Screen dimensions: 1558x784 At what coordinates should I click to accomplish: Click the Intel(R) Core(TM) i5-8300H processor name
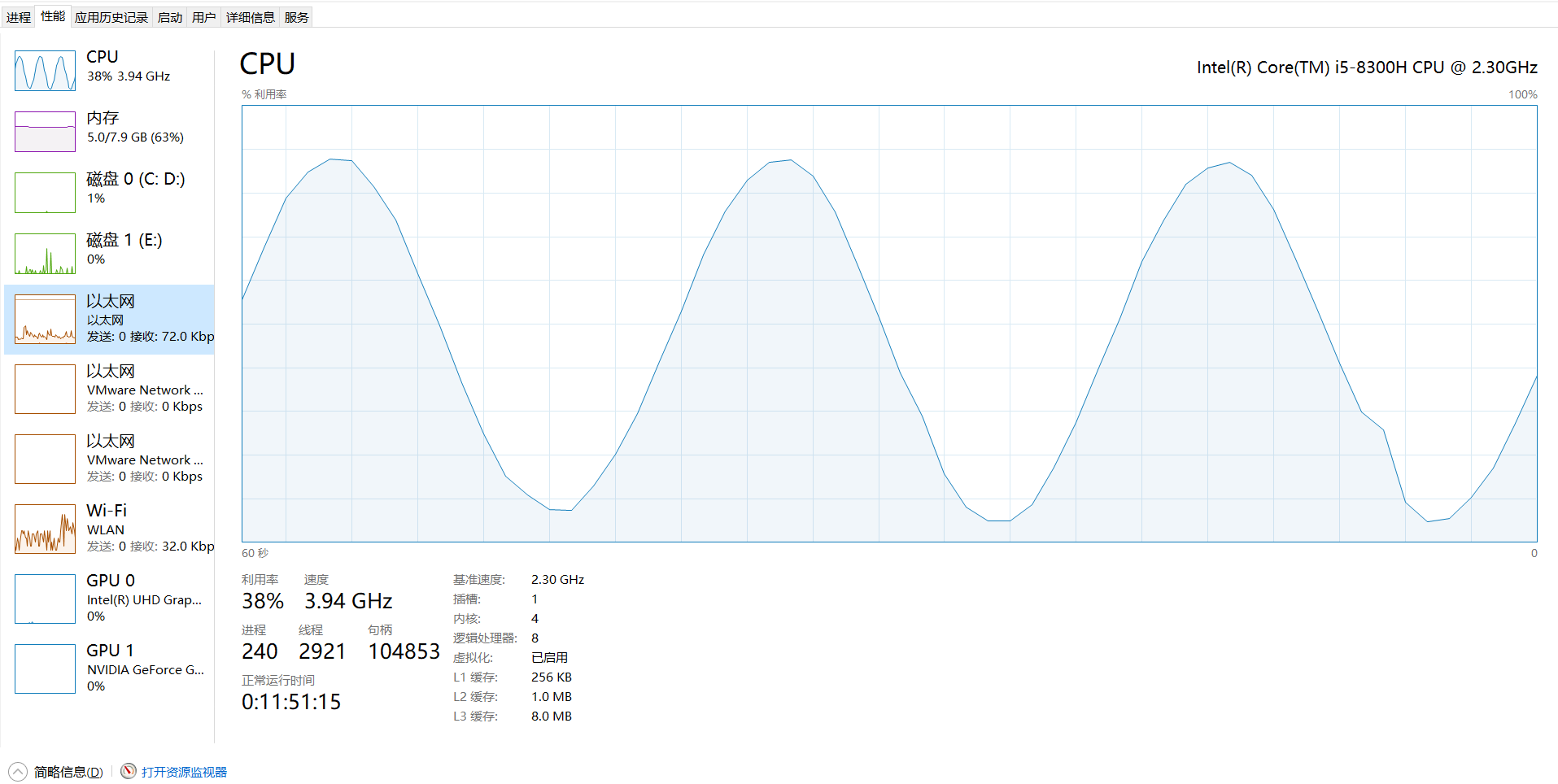click(1367, 68)
